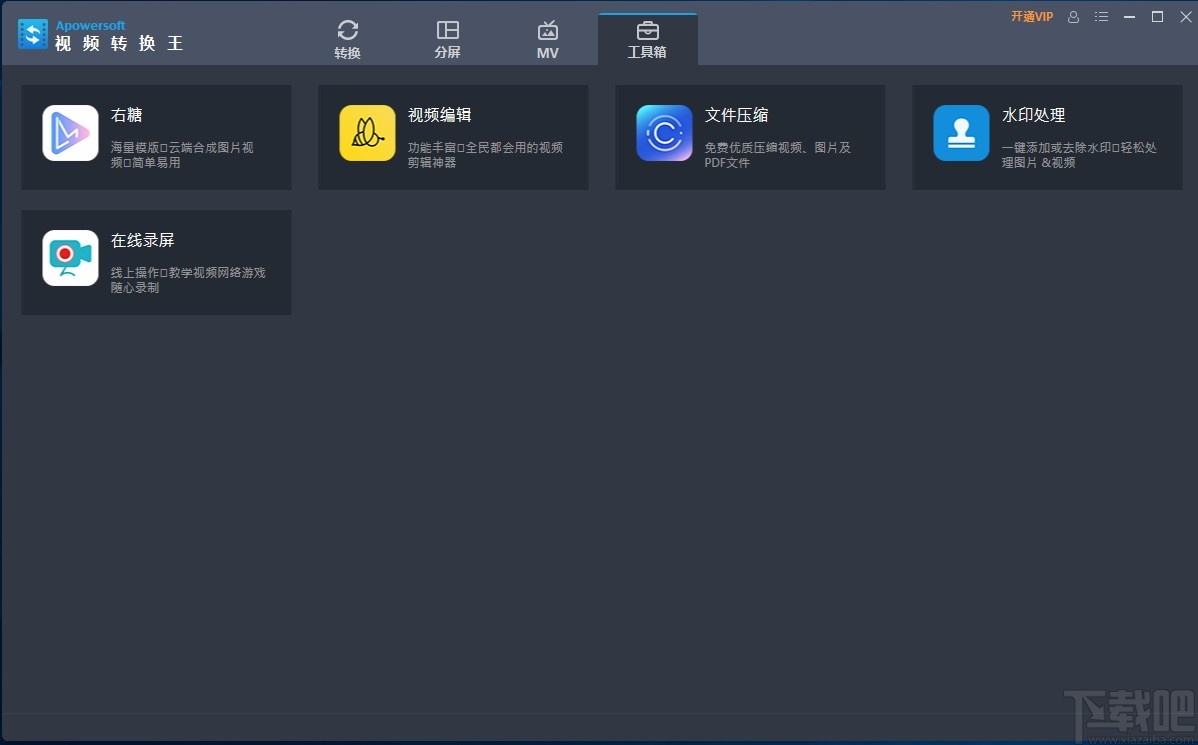Click the 开通VIP upgrade link
The height and width of the screenshot is (745, 1198).
[x=1031, y=17]
